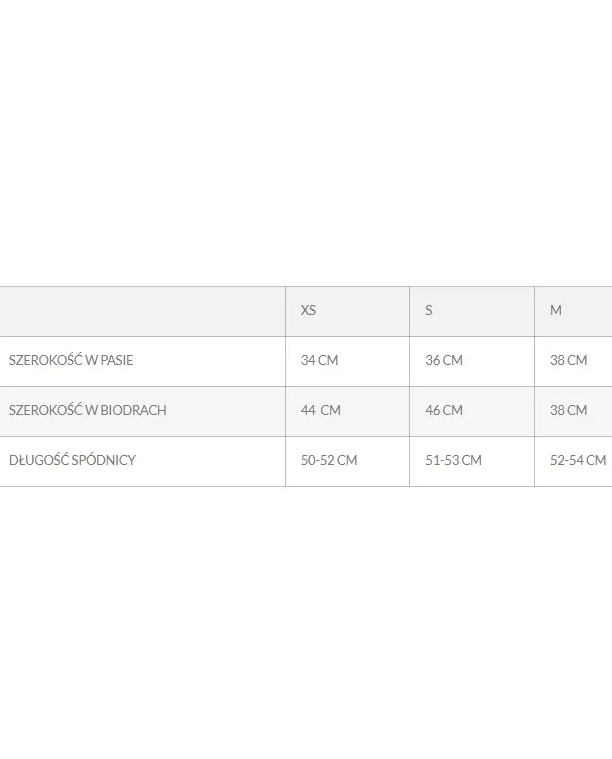
Task: Click the 38 CM cell in waist row
Action: point(569,360)
